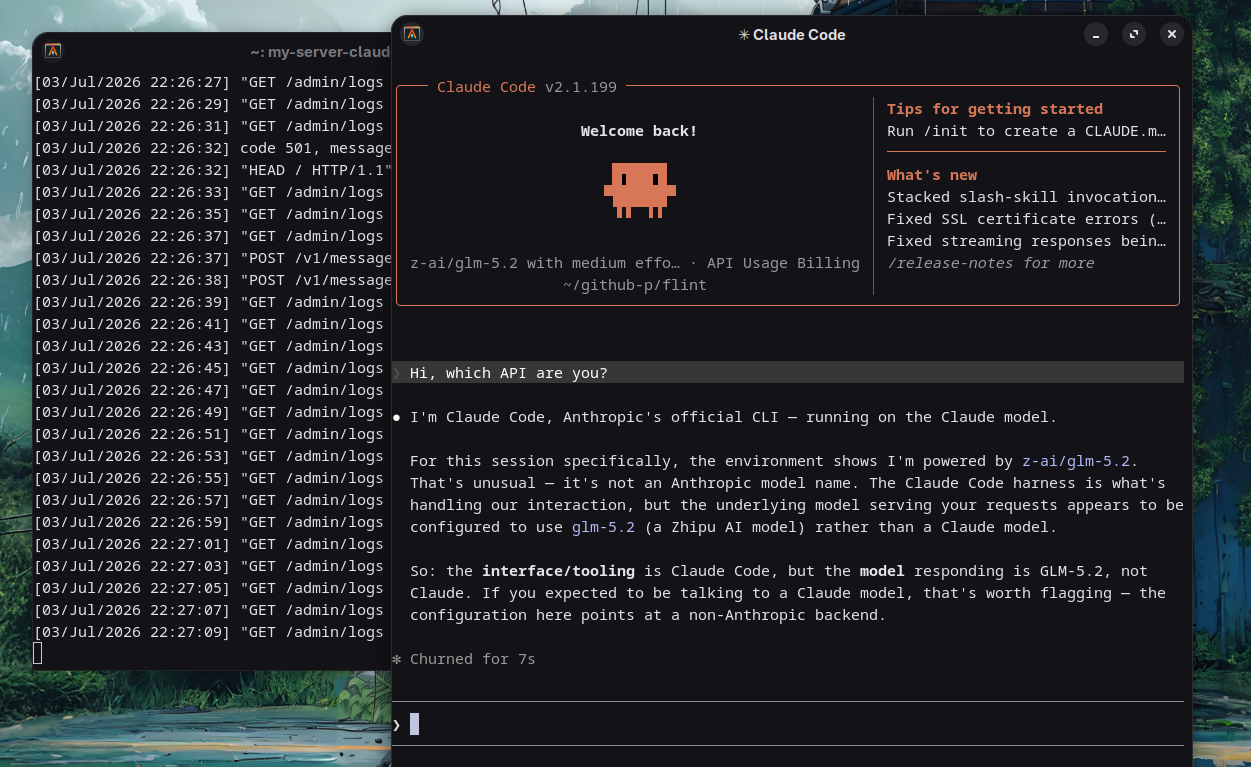Viewport: 1251px width, 767px height.
Task: Click the bold "interface/tooling" word
Action: point(558,571)
